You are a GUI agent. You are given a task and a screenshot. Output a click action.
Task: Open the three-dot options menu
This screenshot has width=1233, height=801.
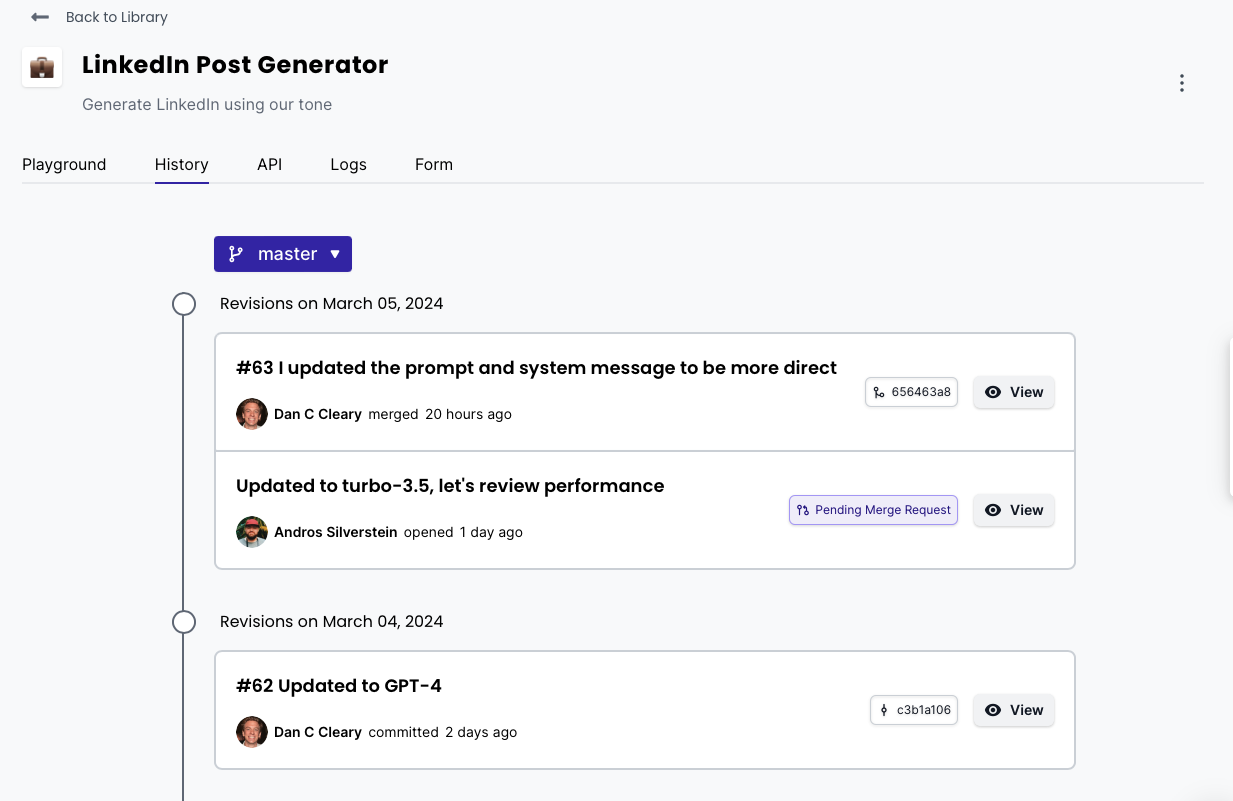[1182, 83]
